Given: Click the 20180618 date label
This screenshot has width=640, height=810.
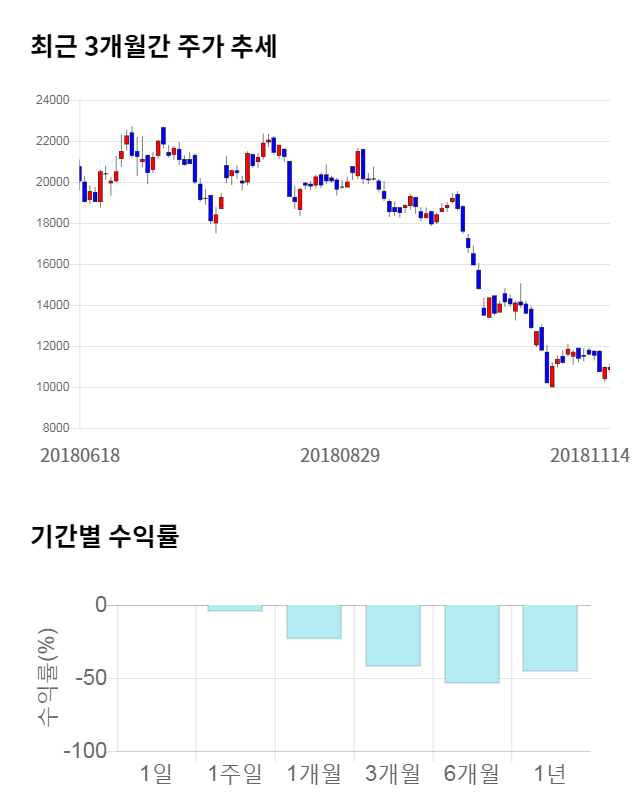Looking at the screenshot, I should (80, 455).
